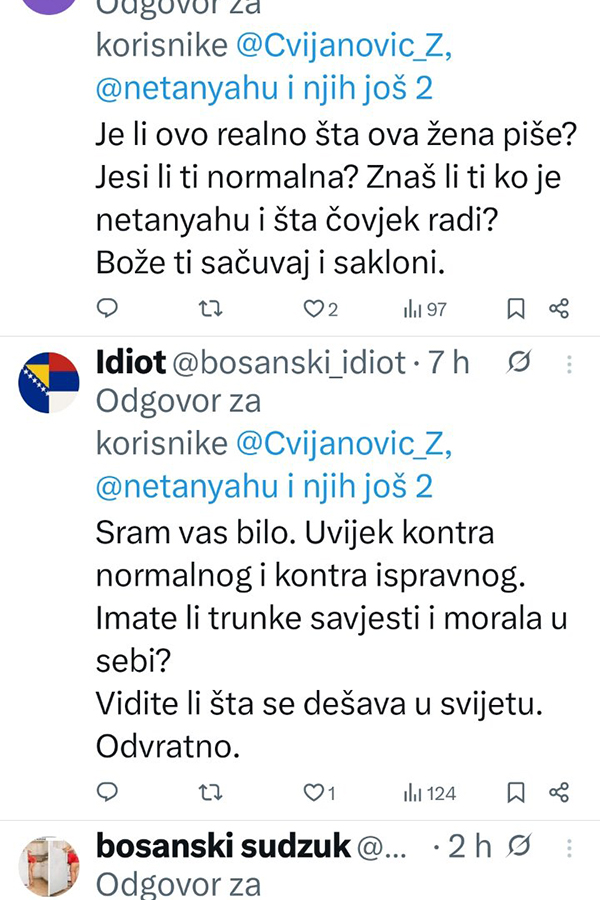Image resolution: width=600 pixels, height=900 pixels.
Task: Retweet the tweet with 97 views
Action: point(210,309)
